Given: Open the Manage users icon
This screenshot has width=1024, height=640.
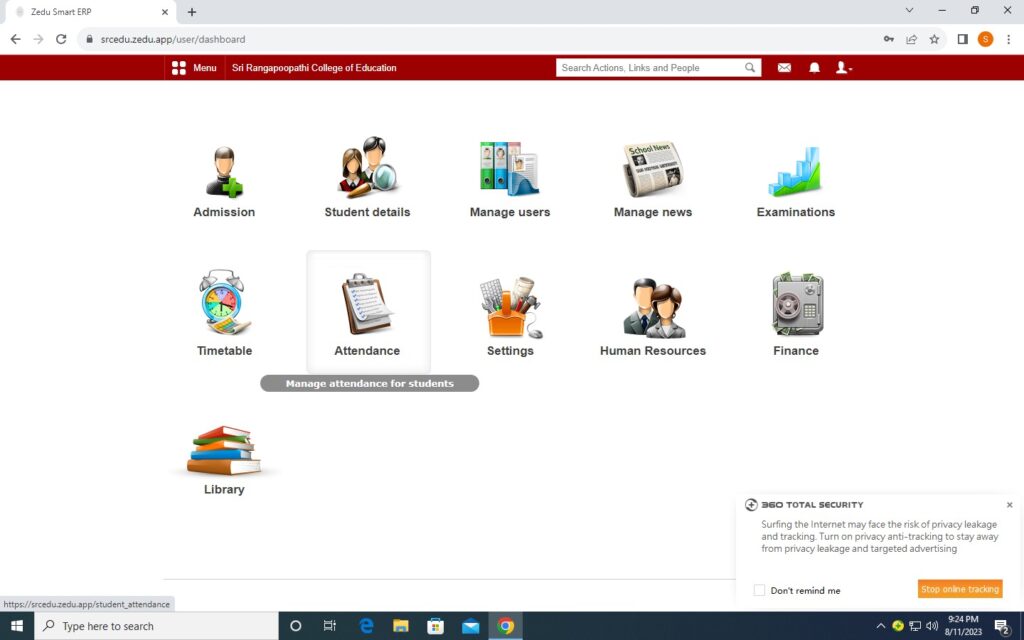Looking at the screenshot, I should pos(509,168).
